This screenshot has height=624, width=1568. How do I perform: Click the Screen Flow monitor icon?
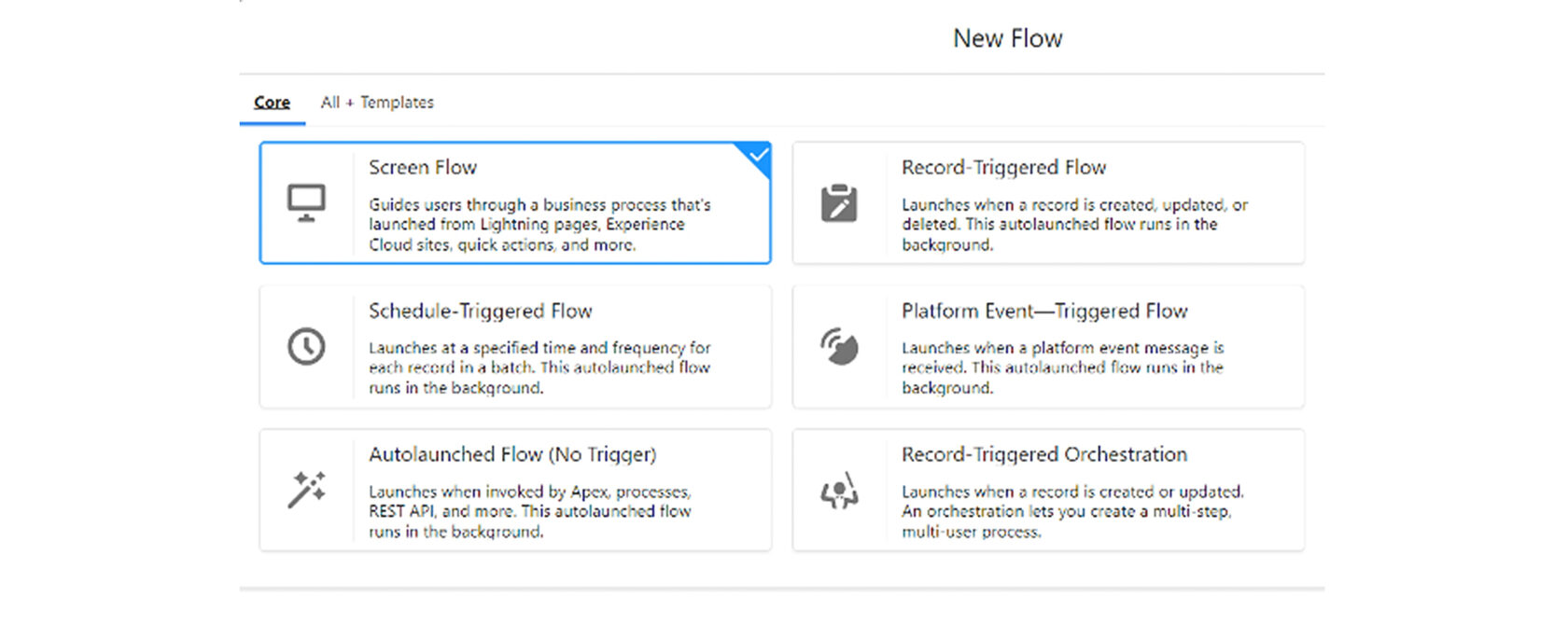tap(306, 203)
